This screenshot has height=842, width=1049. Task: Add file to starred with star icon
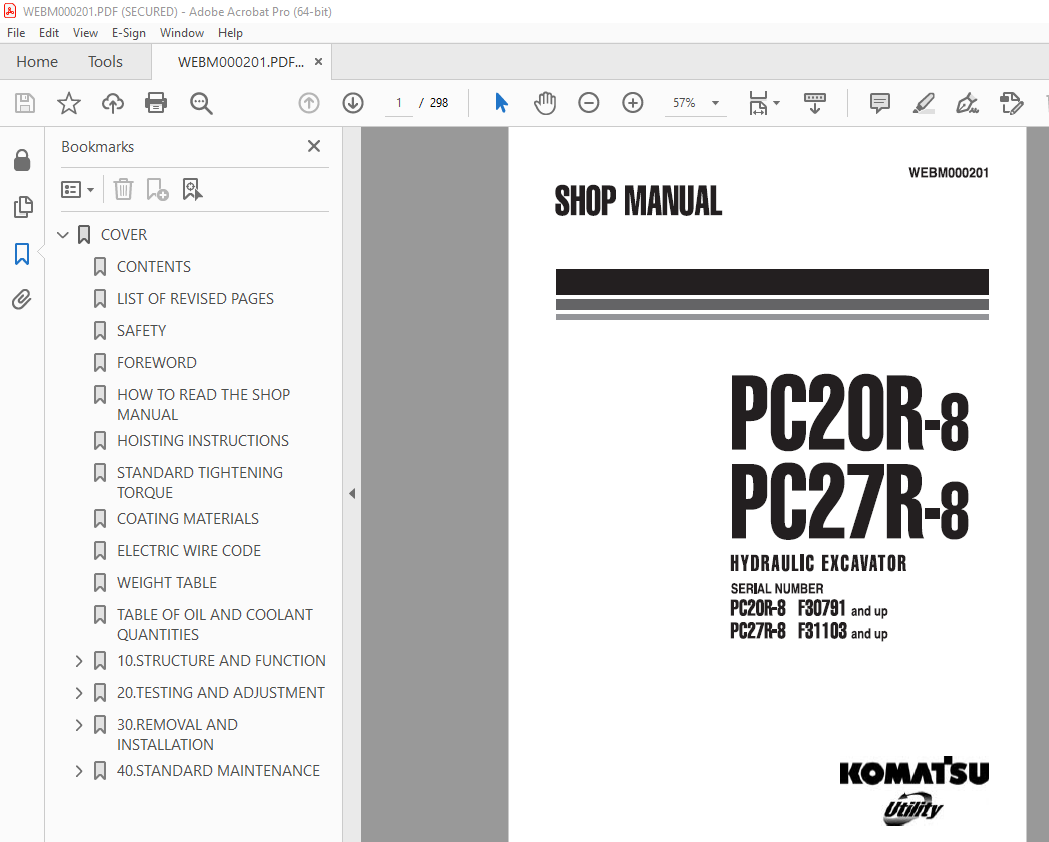point(68,103)
